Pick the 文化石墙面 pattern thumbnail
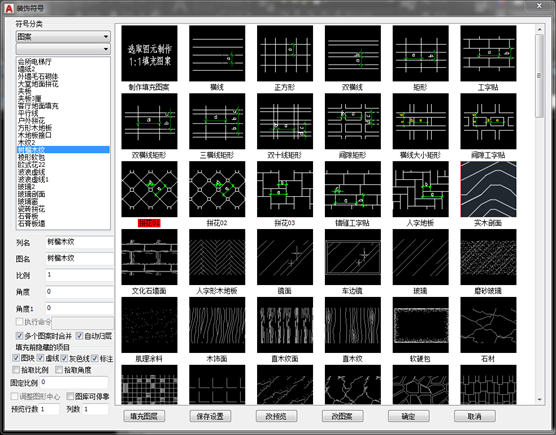Image resolution: width=556 pixels, height=435 pixels. pos(149,257)
